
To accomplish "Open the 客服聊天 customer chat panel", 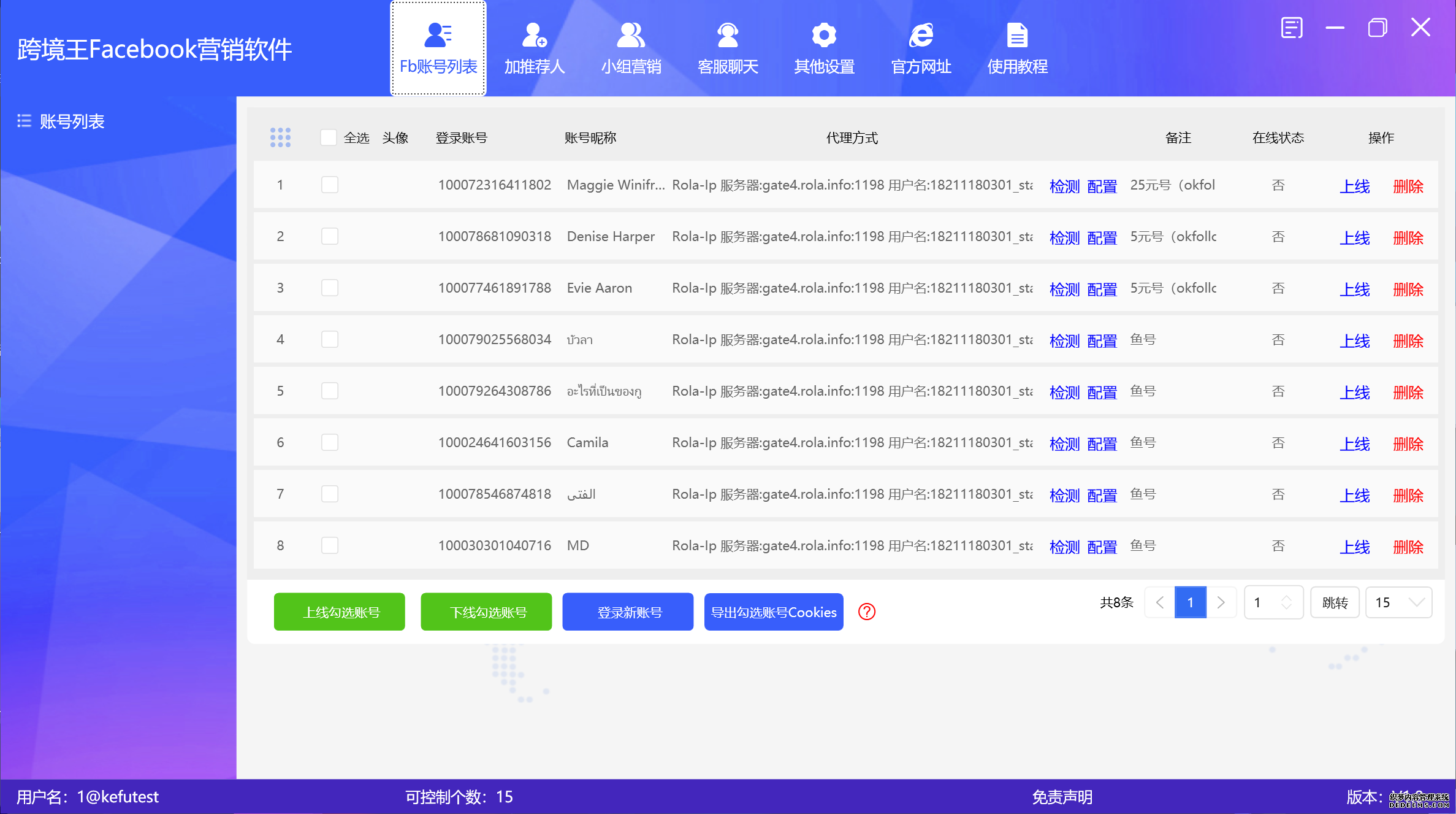I will 728,48.
